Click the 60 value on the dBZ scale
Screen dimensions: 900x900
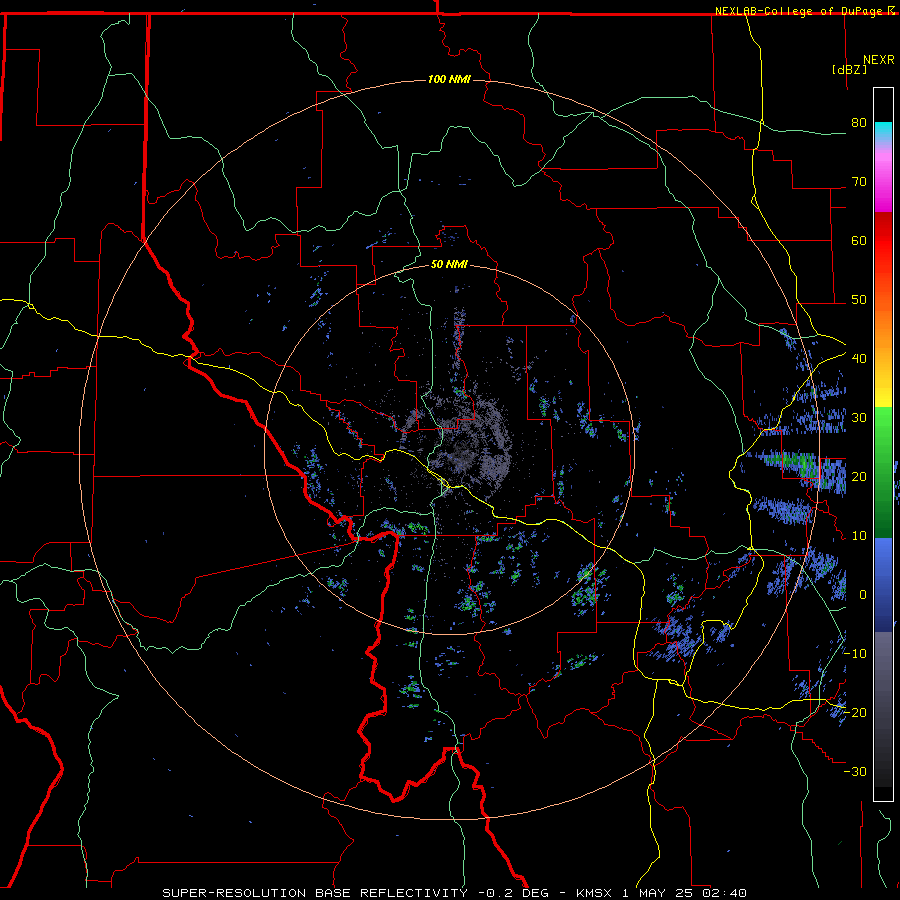coord(859,240)
